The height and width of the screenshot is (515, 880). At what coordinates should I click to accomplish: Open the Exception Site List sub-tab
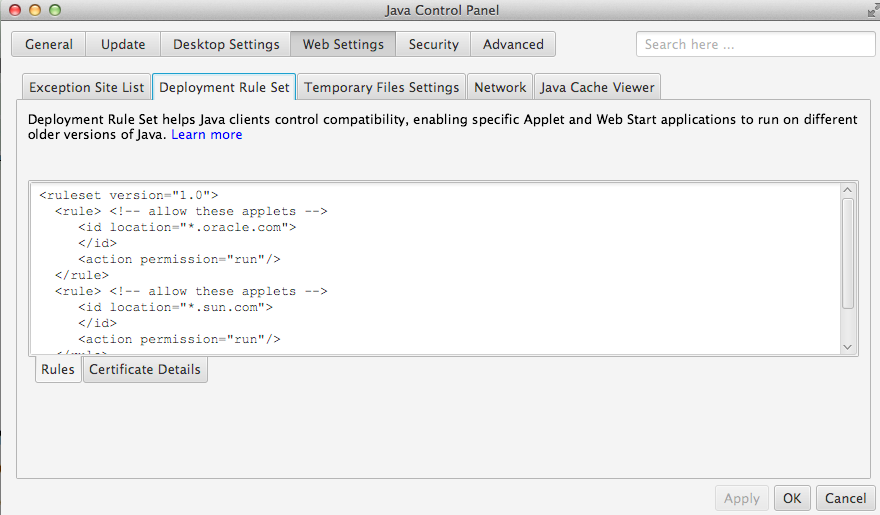click(x=87, y=87)
